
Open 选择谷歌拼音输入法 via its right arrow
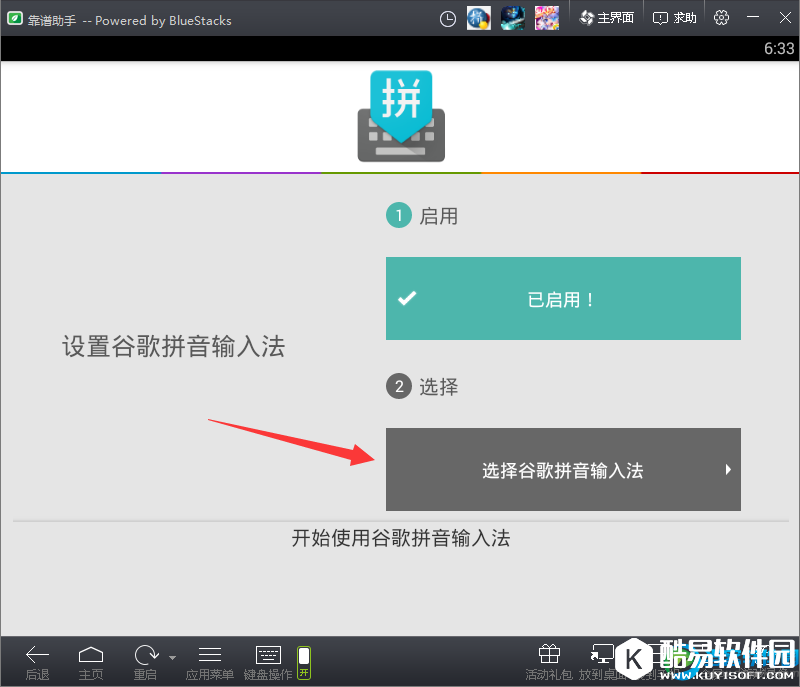click(x=728, y=469)
